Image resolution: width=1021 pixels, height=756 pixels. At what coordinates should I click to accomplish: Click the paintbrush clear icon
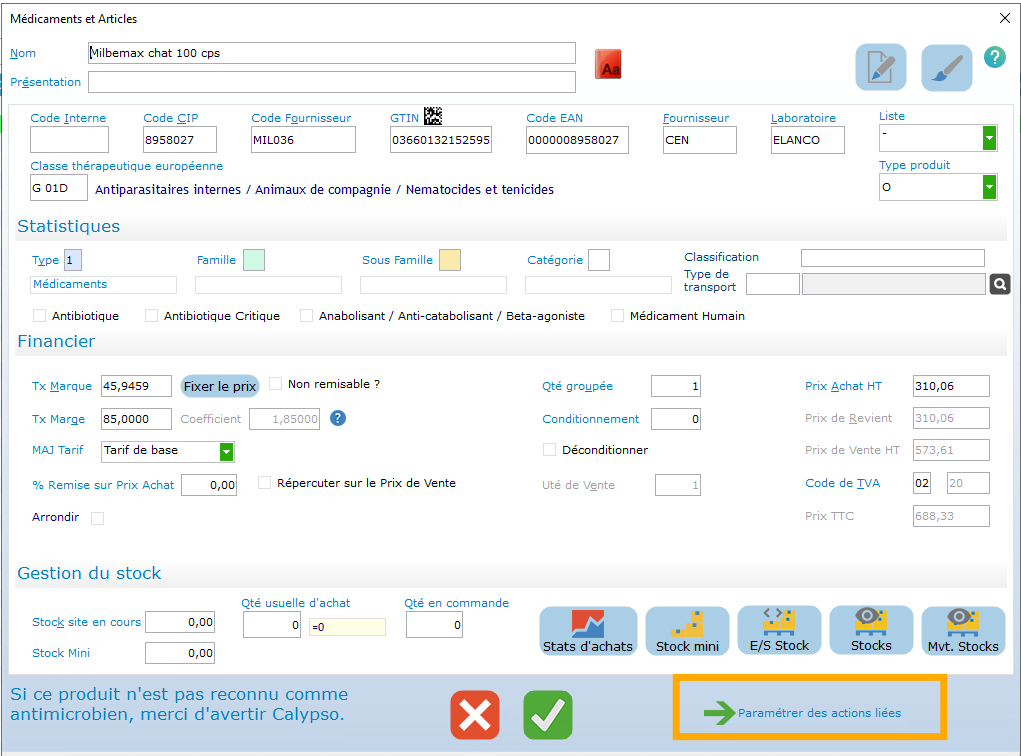tap(947, 67)
